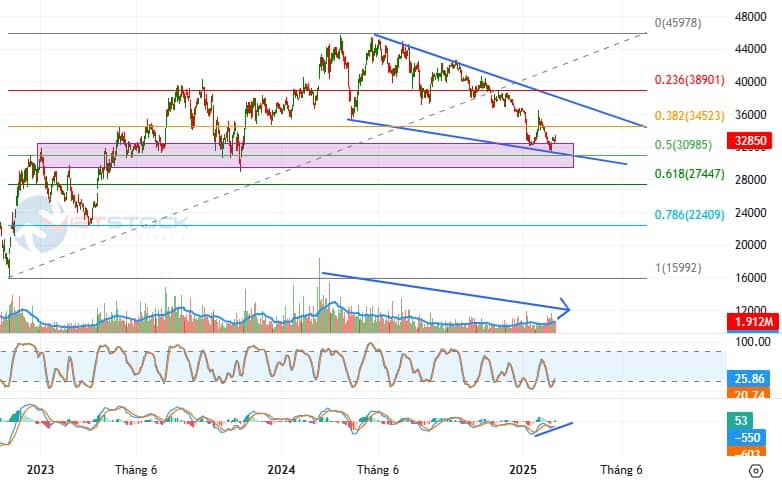Select the 0.786(22409) Fibonacci level label

pos(689,215)
